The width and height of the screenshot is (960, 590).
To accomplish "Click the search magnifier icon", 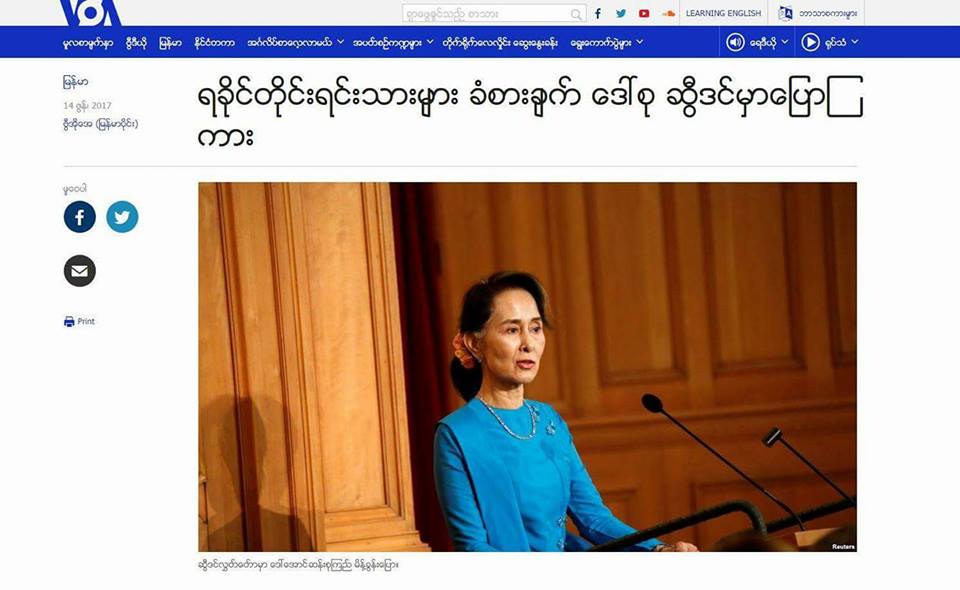I will point(576,14).
